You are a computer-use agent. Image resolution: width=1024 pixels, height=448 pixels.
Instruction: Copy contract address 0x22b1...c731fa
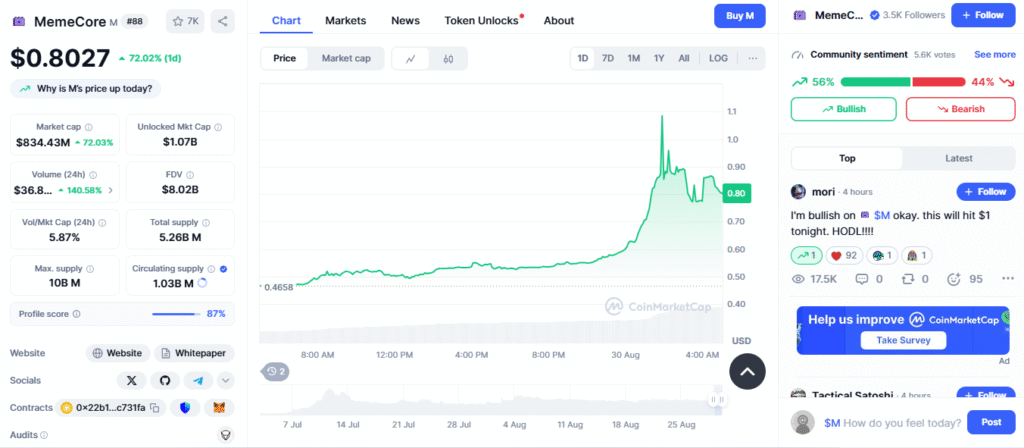155,408
